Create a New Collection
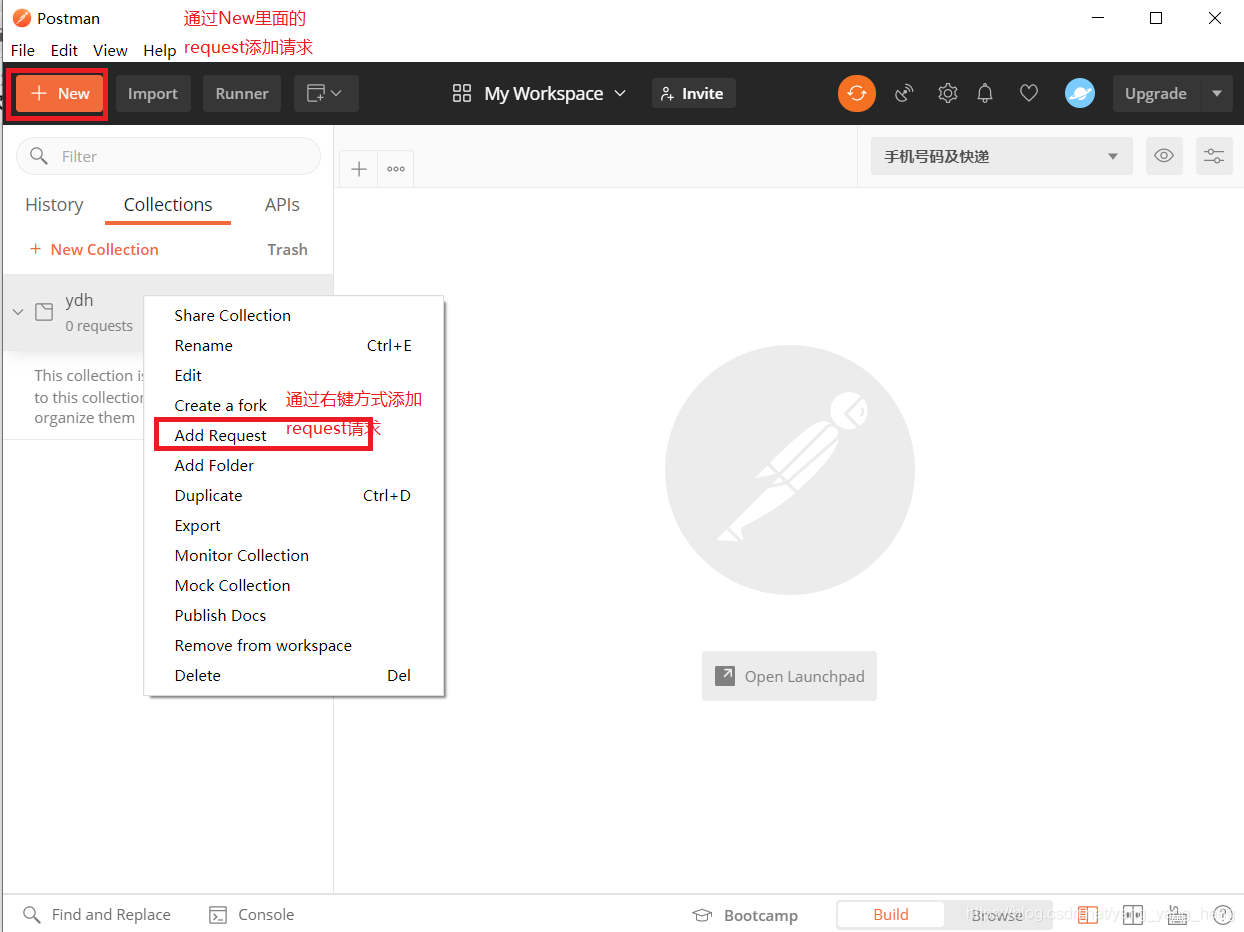1244x932 pixels. [94, 249]
